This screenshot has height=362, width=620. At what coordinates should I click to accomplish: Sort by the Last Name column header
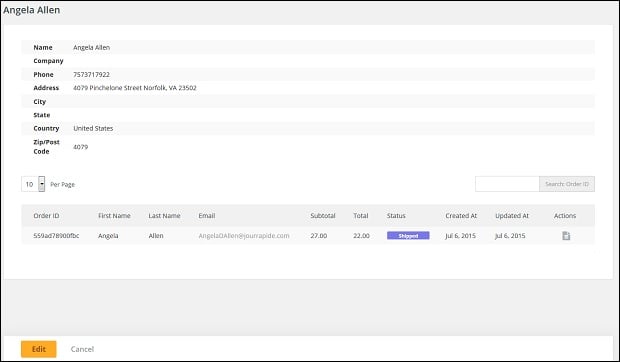[164, 216]
